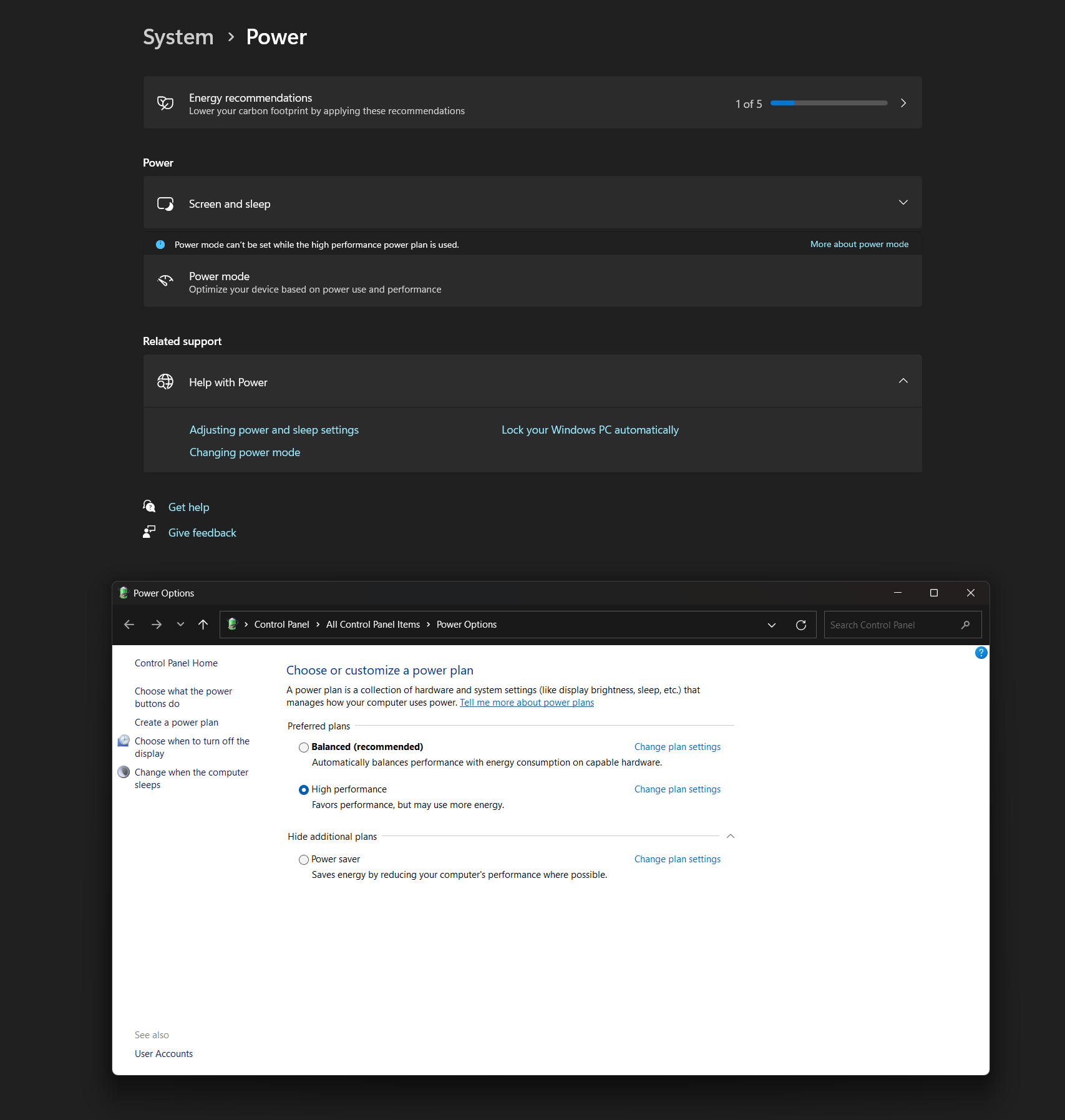Screen dimensions: 1065x1120
Task: Open Control Panel Home
Action: click(176, 663)
